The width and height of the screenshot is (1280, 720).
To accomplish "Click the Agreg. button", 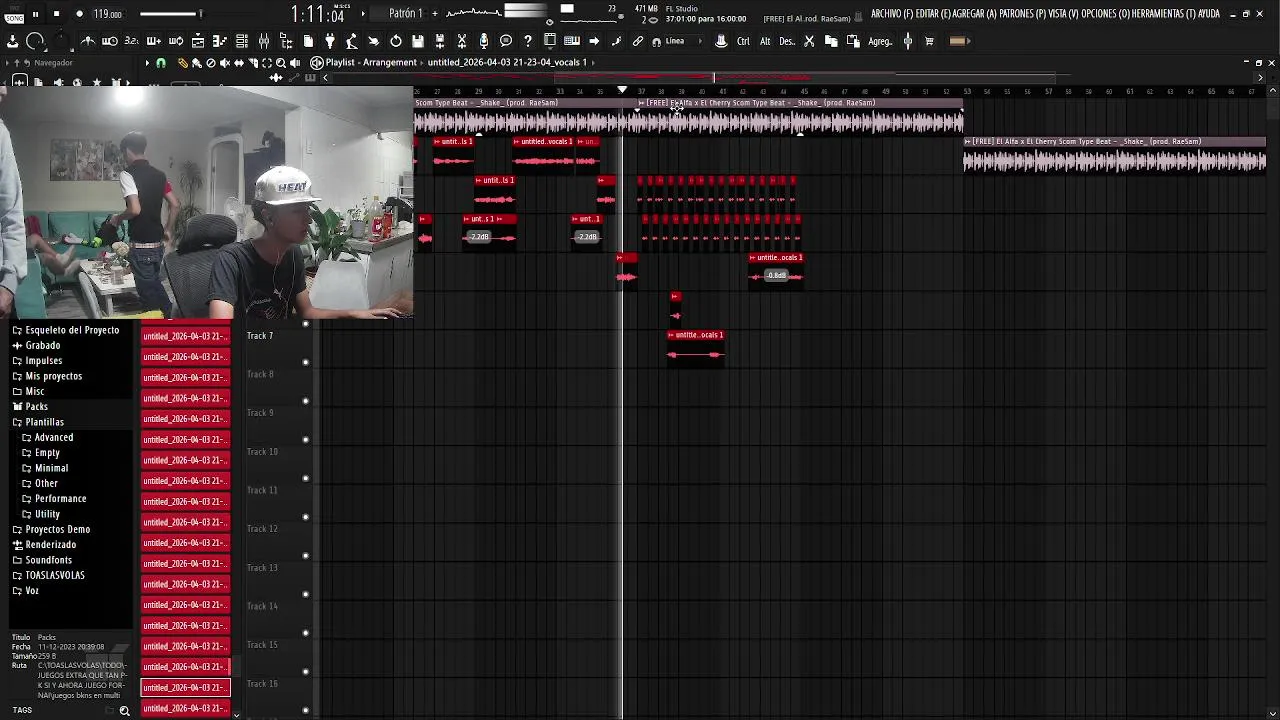I will tap(880, 41).
